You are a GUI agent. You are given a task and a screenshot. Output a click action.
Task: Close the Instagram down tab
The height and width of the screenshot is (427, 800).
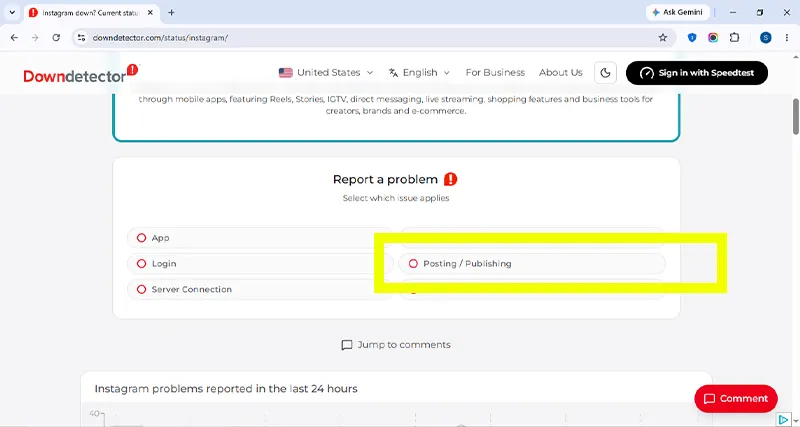pos(150,13)
